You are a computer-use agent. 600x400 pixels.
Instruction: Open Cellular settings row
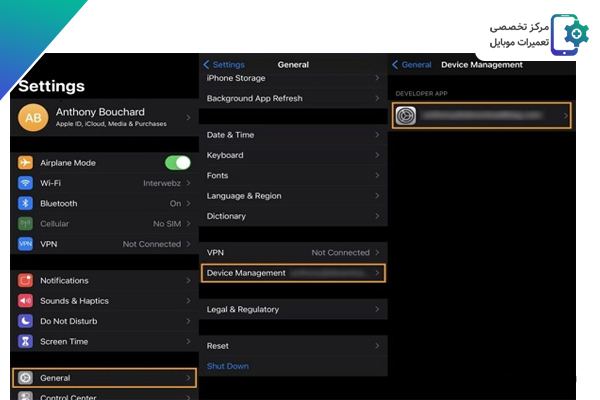pyautogui.click(x=105, y=224)
